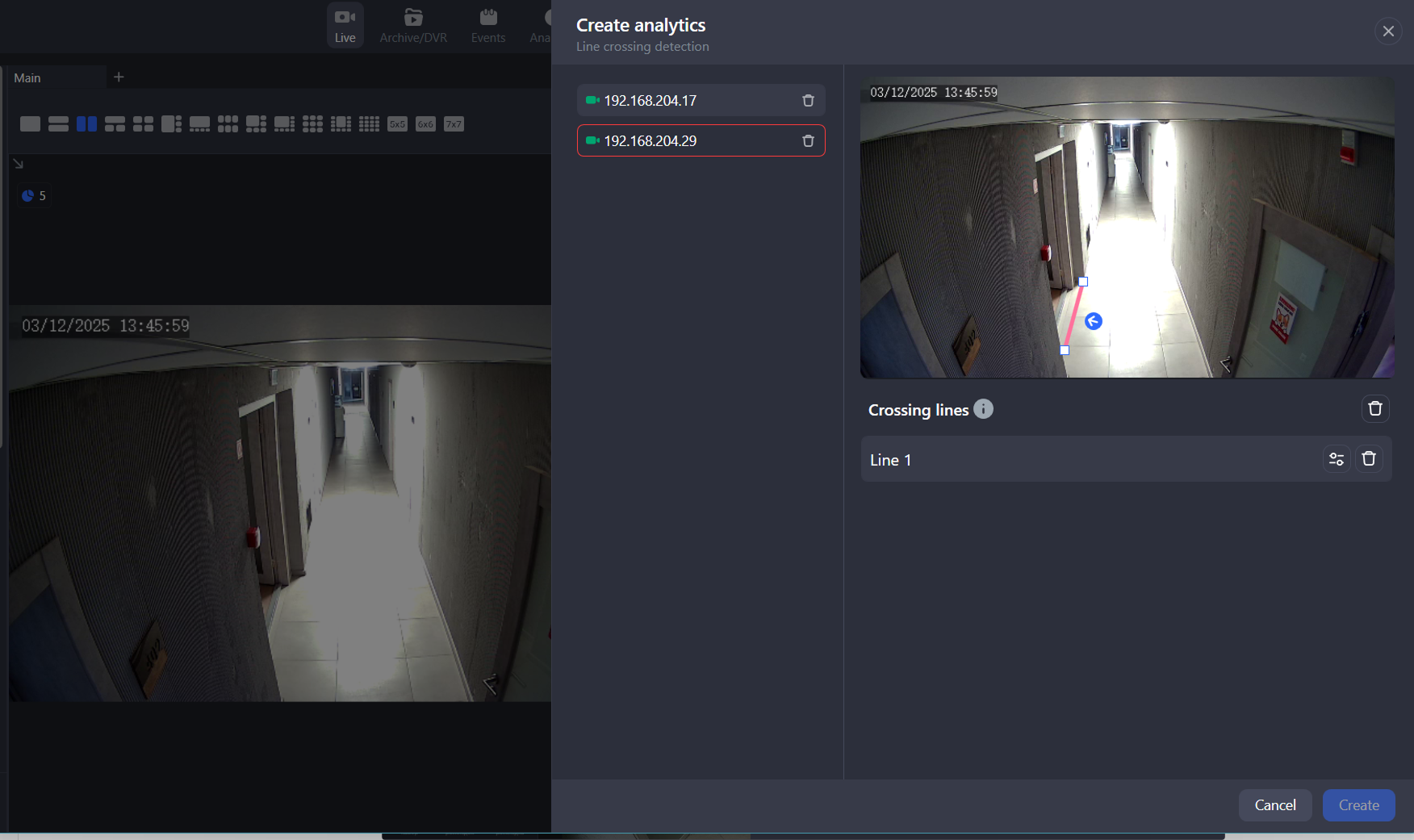Click the top endpoint handle of the crossing line
Screen dimensions: 1414x840
tap(1083, 282)
